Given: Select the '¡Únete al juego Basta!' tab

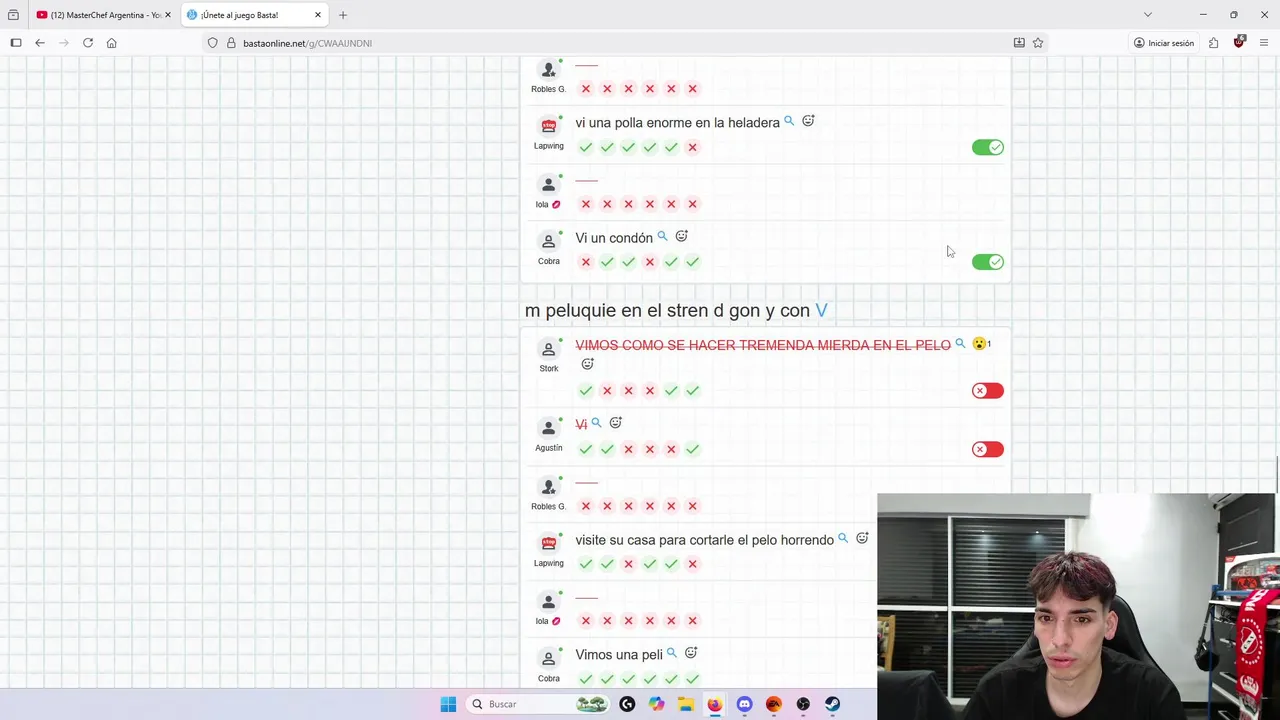Looking at the screenshot, I should pos(254,15).
